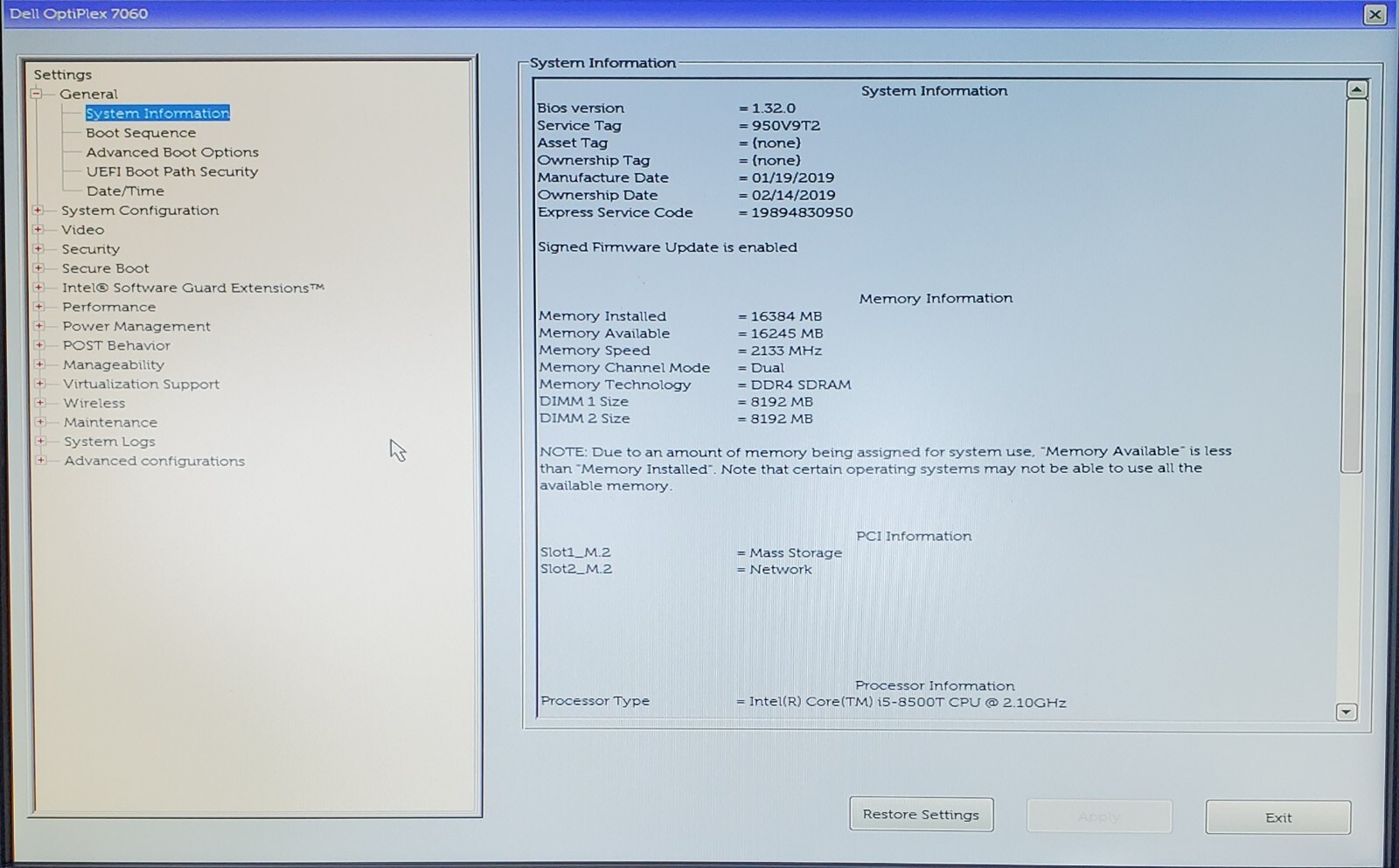
Task: Click the Bios version value 1.32.0
Action: click(x=774, y=108)
